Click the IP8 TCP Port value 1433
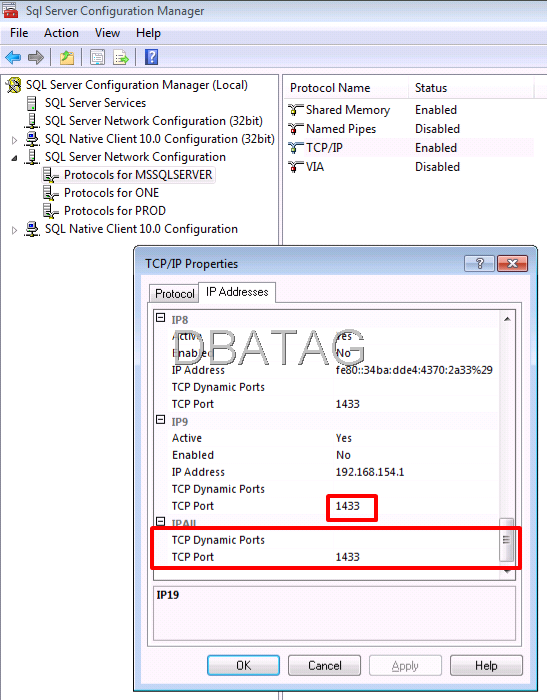 (x=347, y=404)
